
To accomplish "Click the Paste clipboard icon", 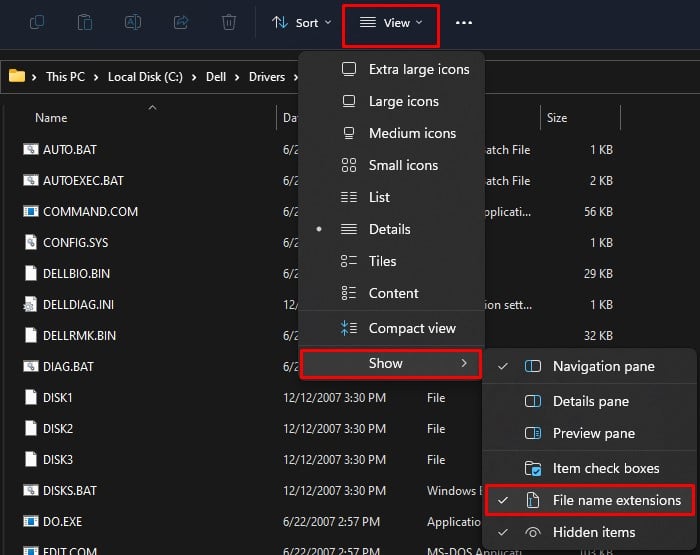I will click(85, 22).
